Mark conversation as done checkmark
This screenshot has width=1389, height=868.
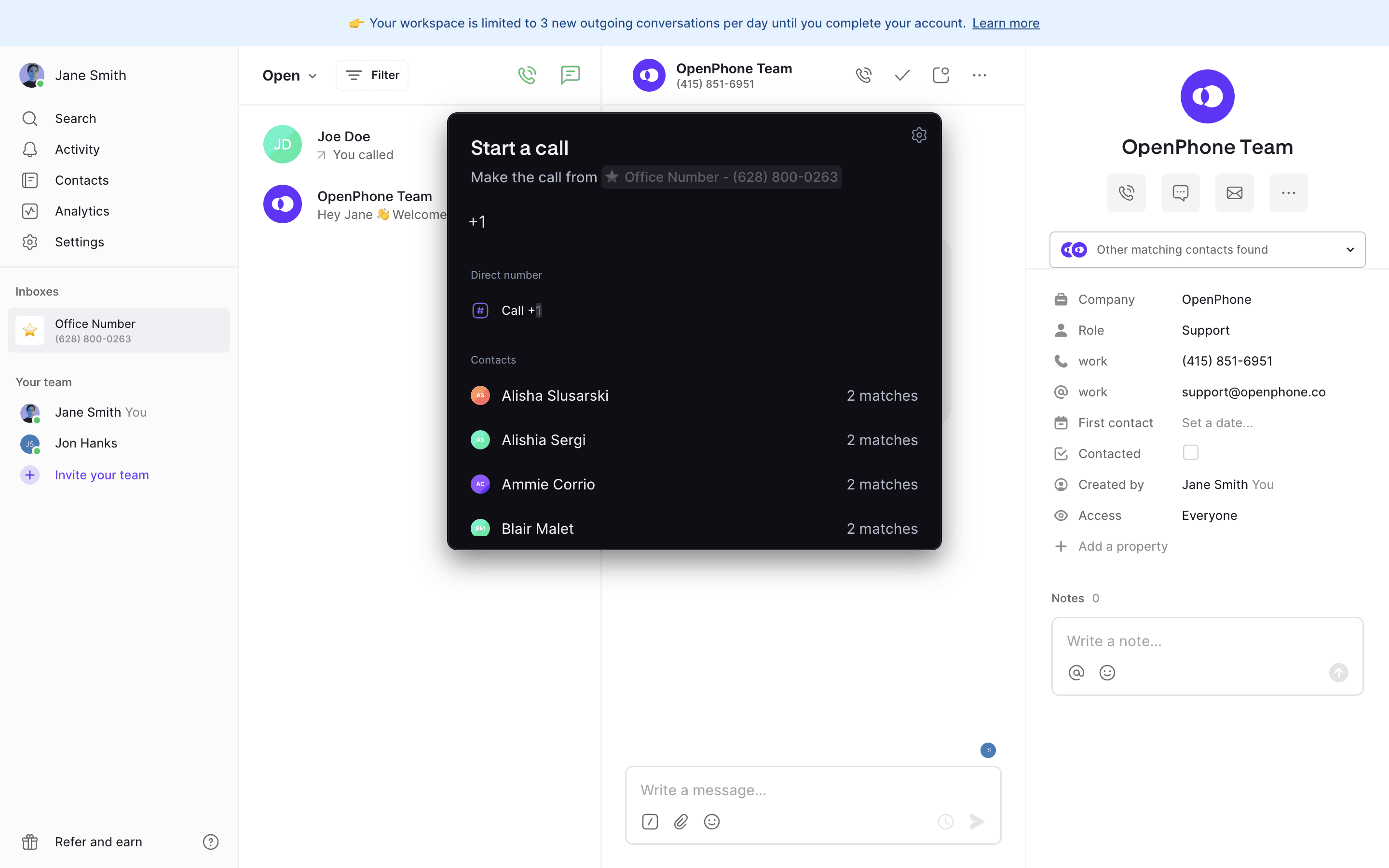click(902, 75)
